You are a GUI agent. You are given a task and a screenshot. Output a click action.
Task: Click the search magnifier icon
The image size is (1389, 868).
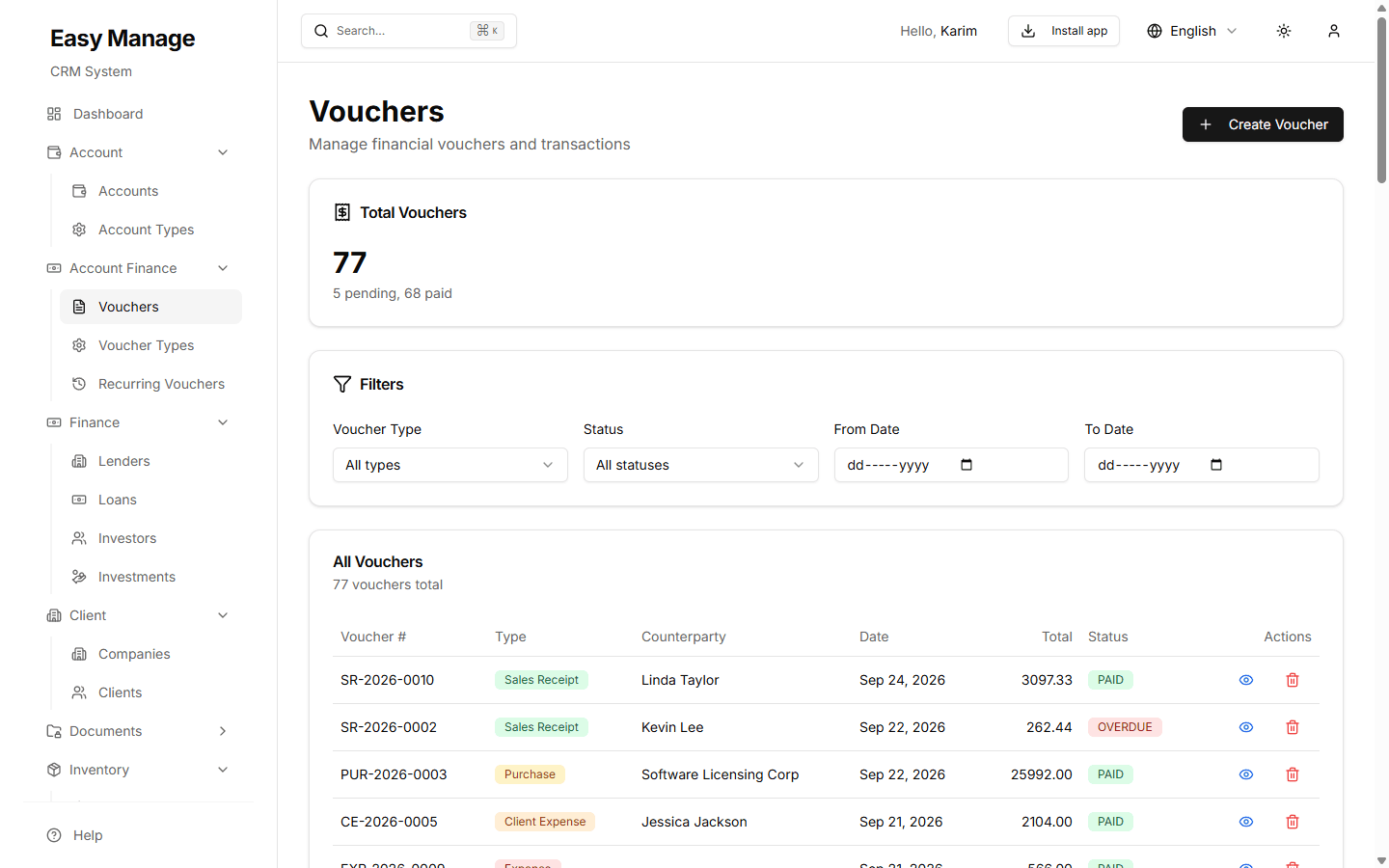click(321, 31)
